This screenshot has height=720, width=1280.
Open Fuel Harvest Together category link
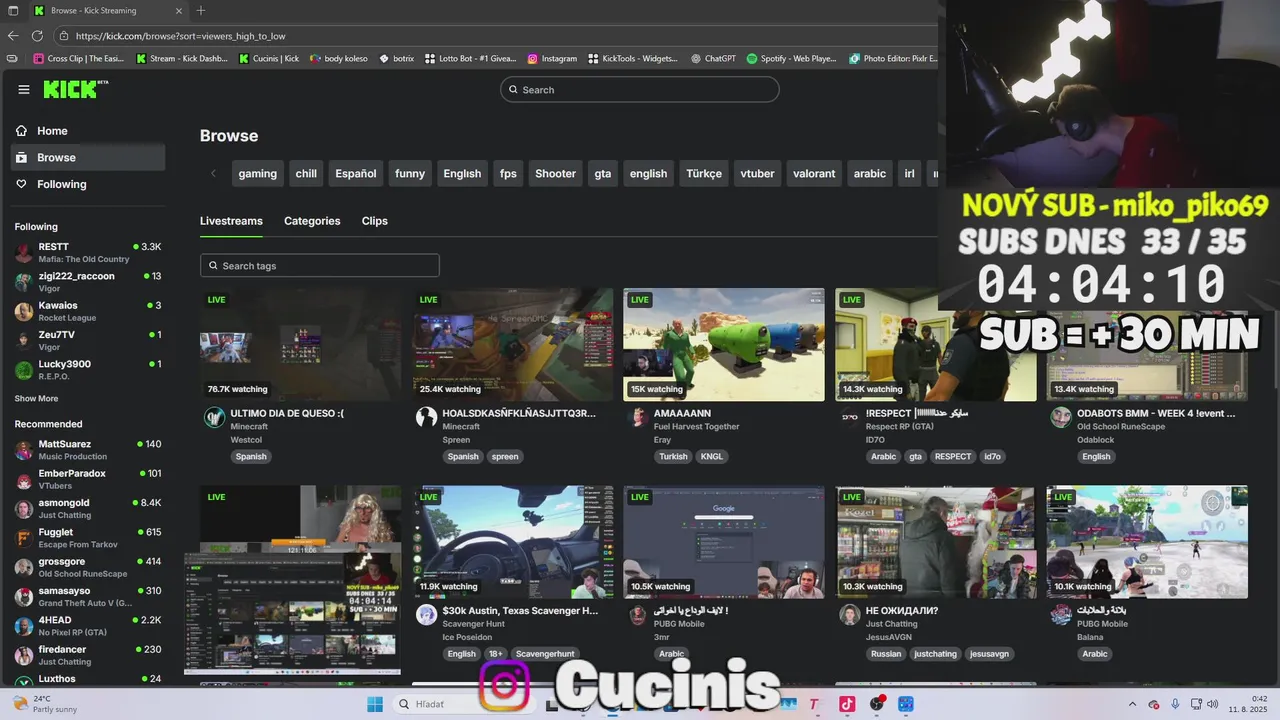(697, 427)
